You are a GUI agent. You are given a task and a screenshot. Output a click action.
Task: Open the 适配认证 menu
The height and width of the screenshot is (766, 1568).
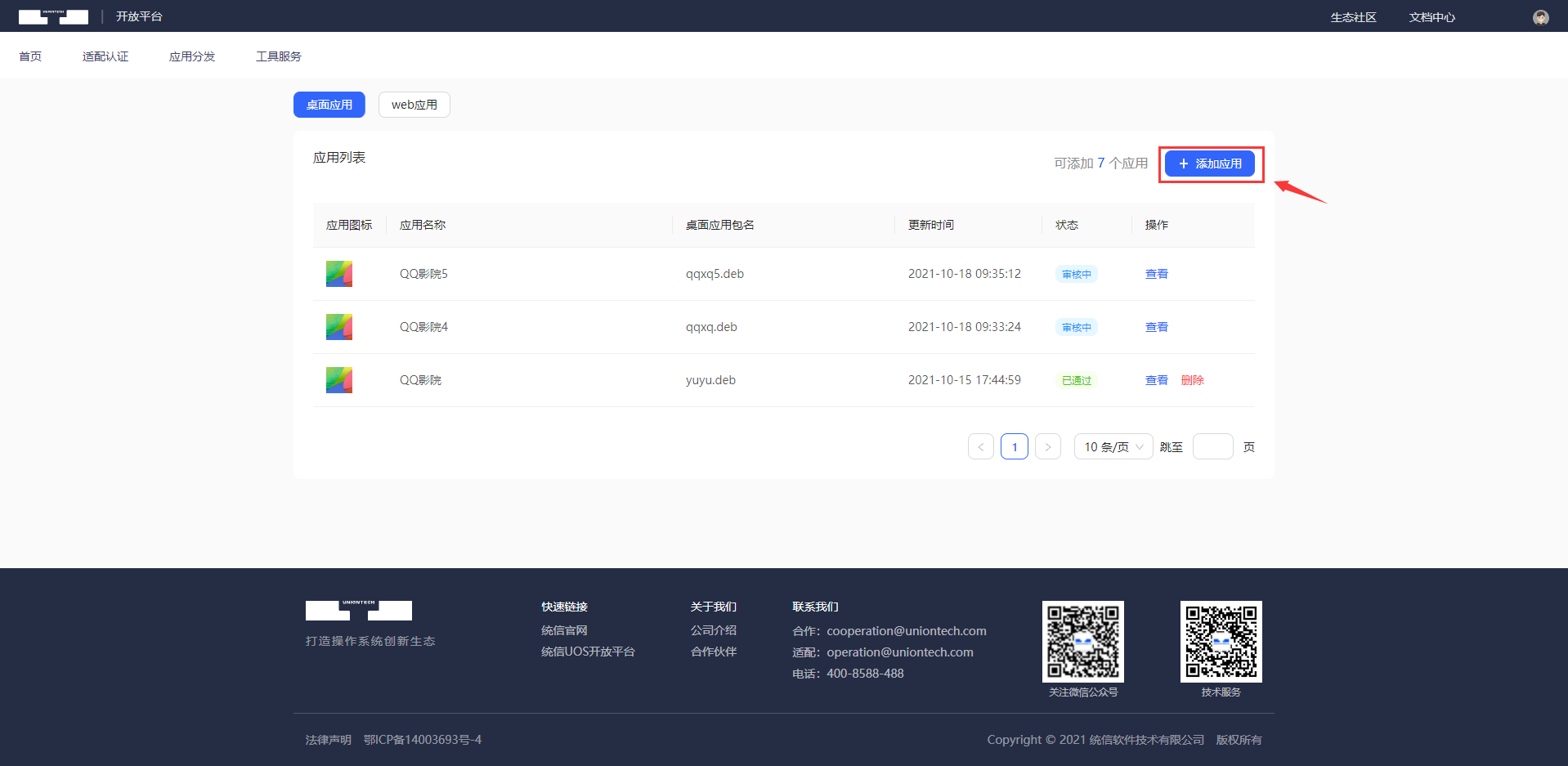[x=105, y=56]
